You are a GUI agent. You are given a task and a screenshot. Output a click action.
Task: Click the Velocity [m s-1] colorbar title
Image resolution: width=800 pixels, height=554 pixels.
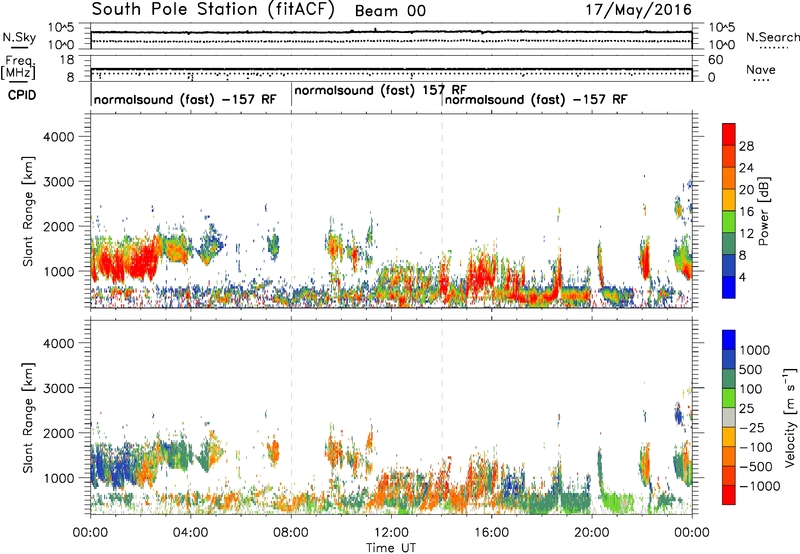790,417
